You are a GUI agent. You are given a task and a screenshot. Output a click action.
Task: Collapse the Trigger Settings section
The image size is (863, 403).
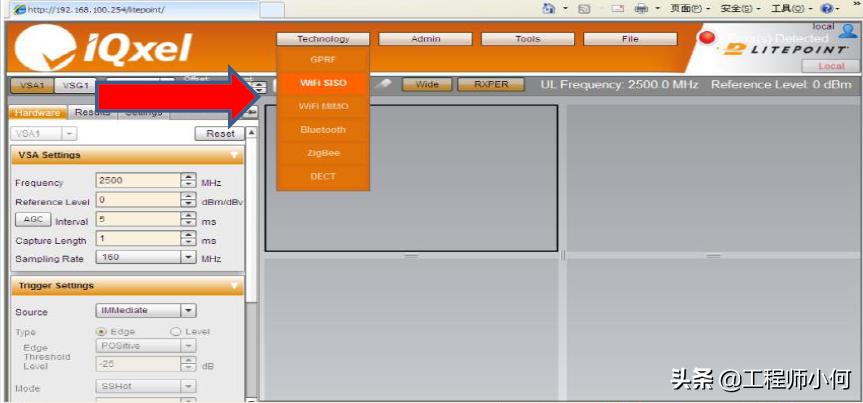[235, 286]
